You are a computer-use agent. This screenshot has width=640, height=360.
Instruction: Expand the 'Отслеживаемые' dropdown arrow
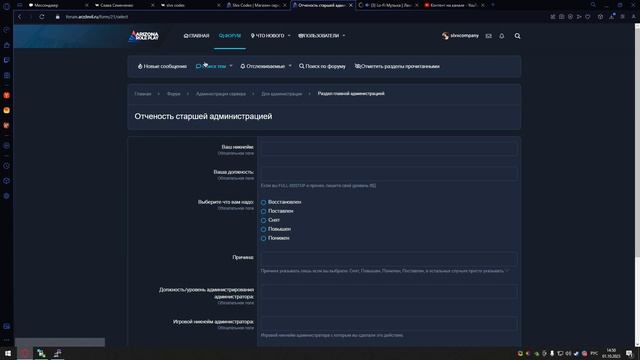(290, 66)
